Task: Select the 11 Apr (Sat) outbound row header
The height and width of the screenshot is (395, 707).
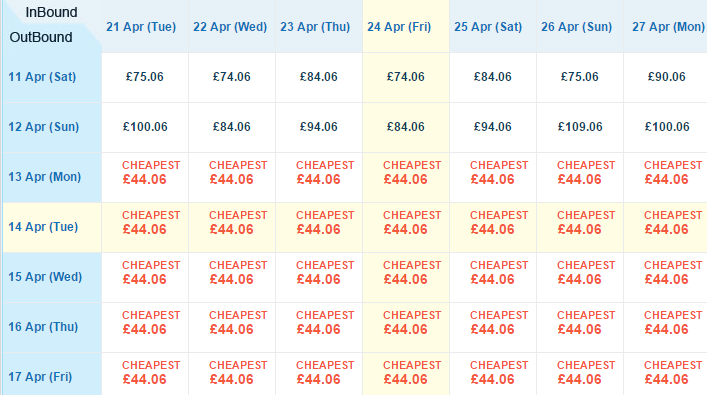Action: coord(42,77)
